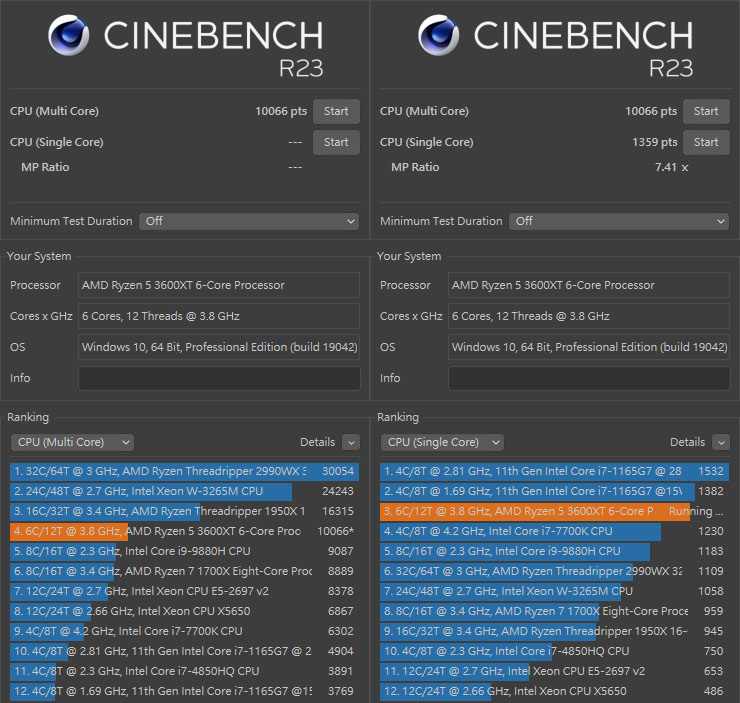This screenshot has width=740, height=703.
Task: Select Xeon W-3265M row scoring 1058
Action: 554,591
